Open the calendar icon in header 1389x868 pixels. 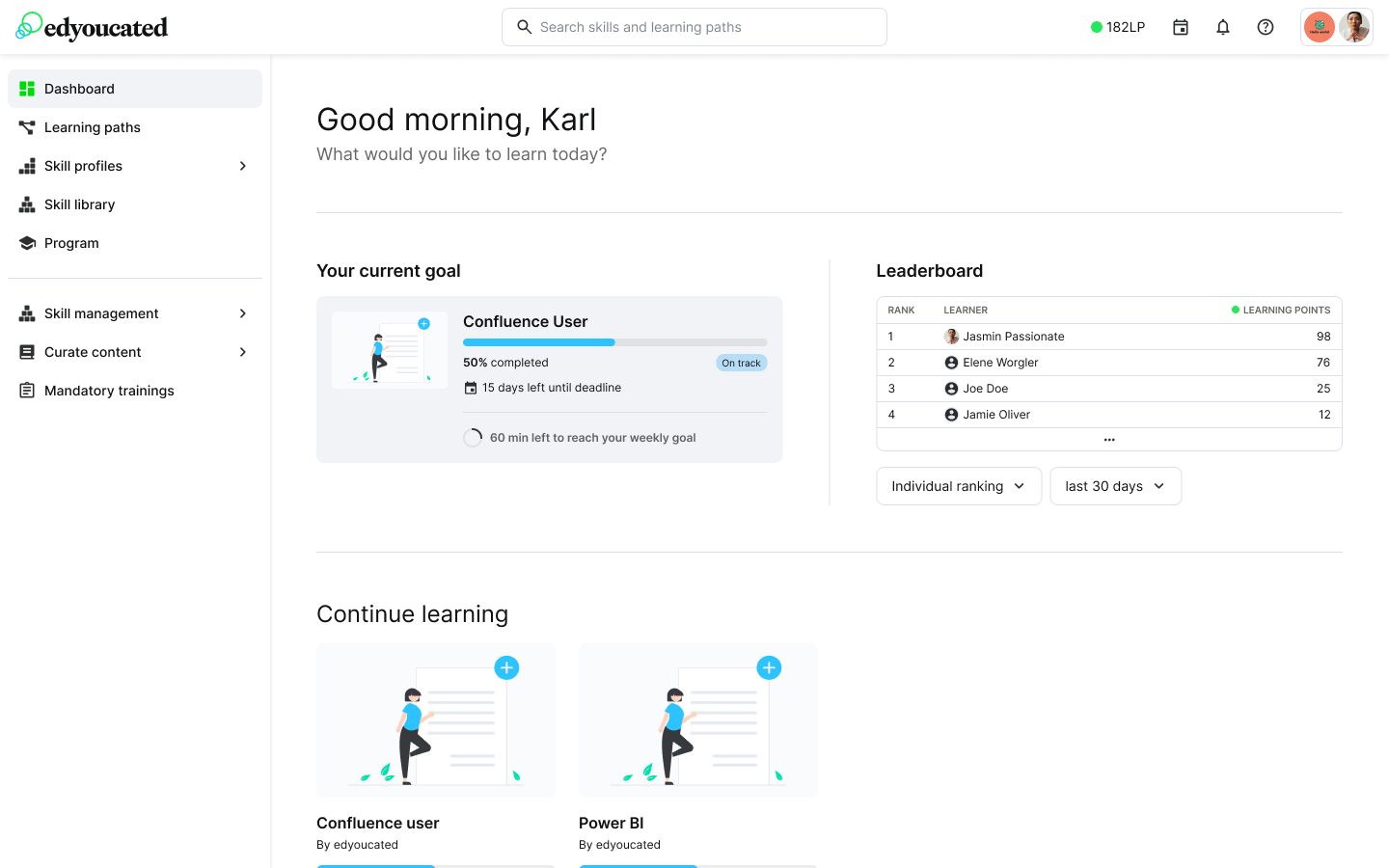pyautogui.click(x=1180, y=27)
